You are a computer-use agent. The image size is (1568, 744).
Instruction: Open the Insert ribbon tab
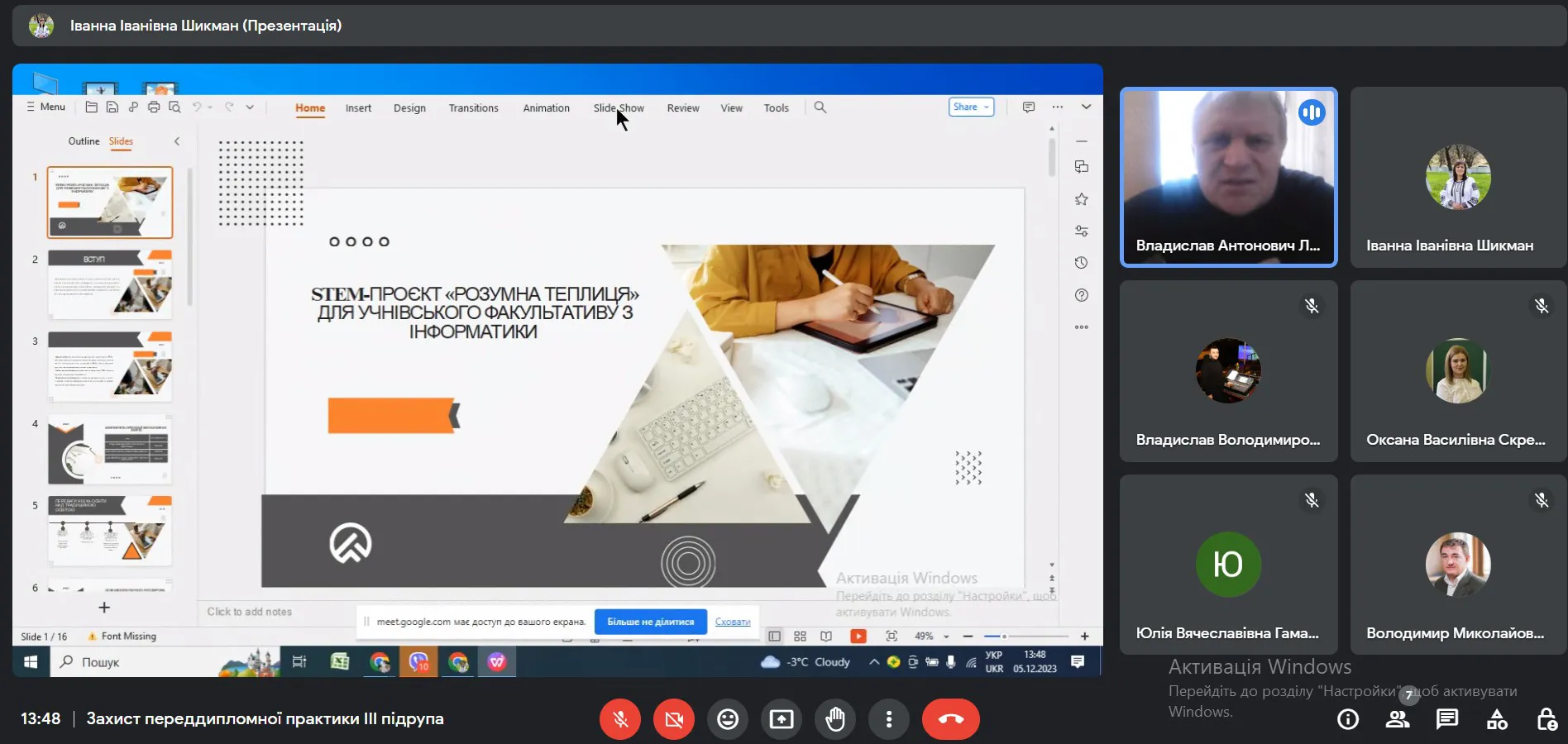[358, 107]
